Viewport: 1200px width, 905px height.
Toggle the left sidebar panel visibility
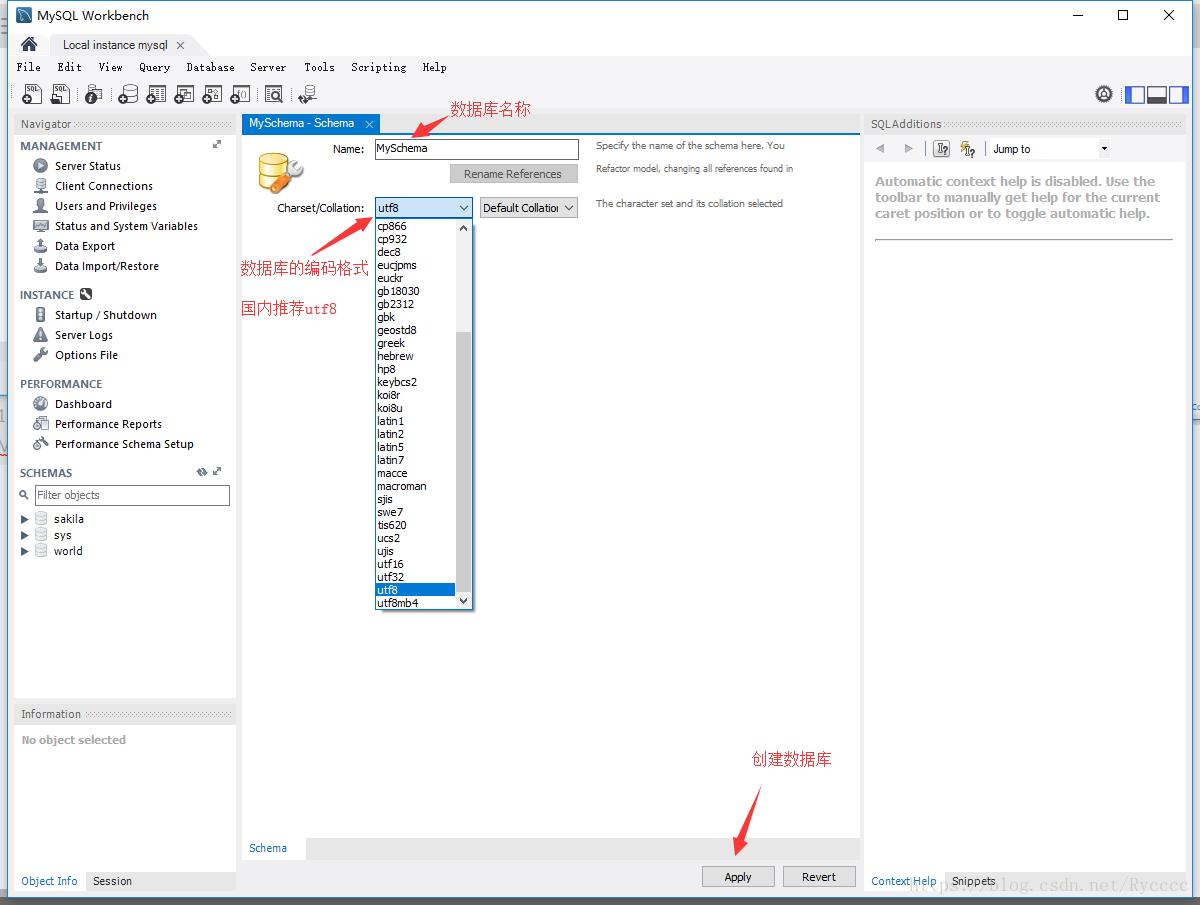(1135, 95)
